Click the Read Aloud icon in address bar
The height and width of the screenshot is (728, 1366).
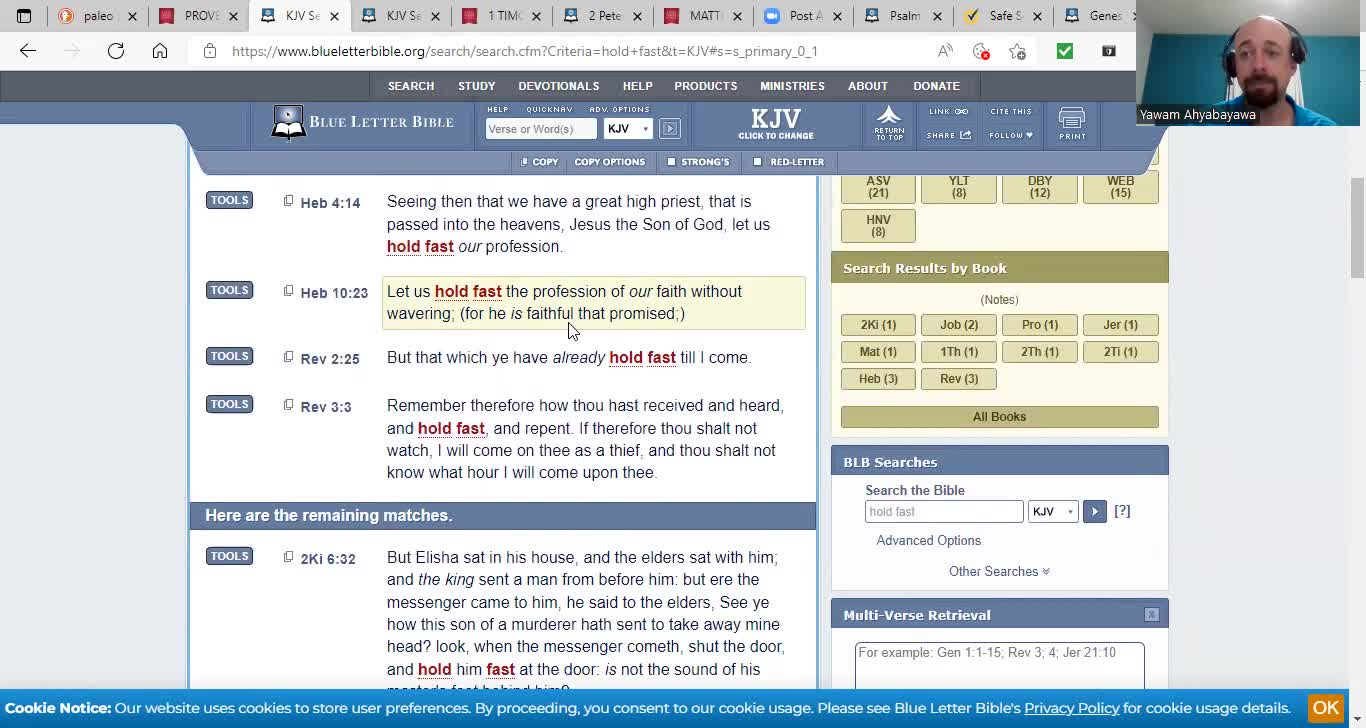pos(945,51)
